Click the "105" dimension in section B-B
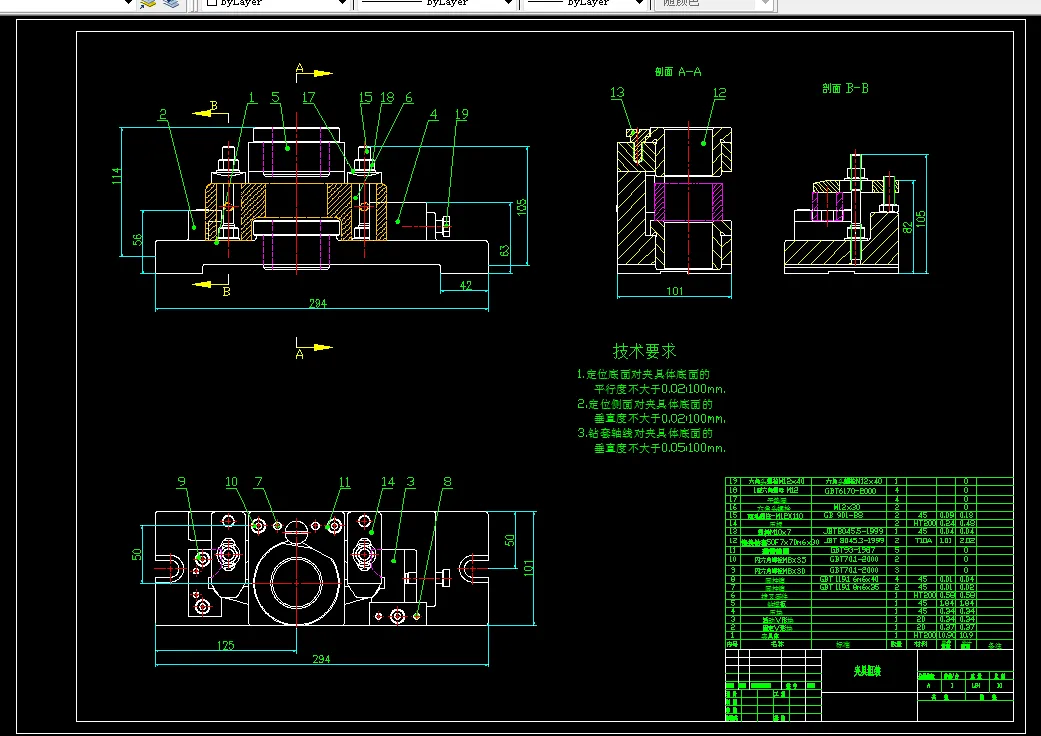Image resolution: width=1041 pixels, height=736 pixels. tap(920, 219)
